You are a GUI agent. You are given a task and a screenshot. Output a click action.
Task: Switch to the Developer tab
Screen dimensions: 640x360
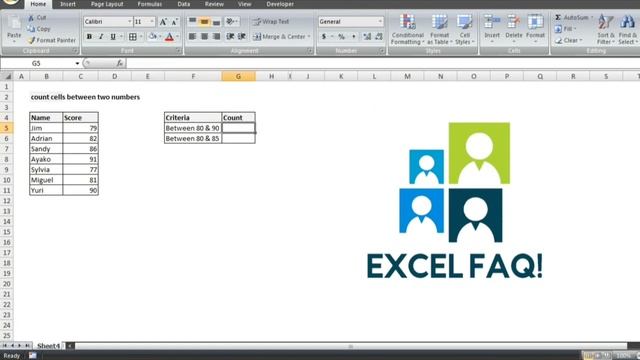280,4
